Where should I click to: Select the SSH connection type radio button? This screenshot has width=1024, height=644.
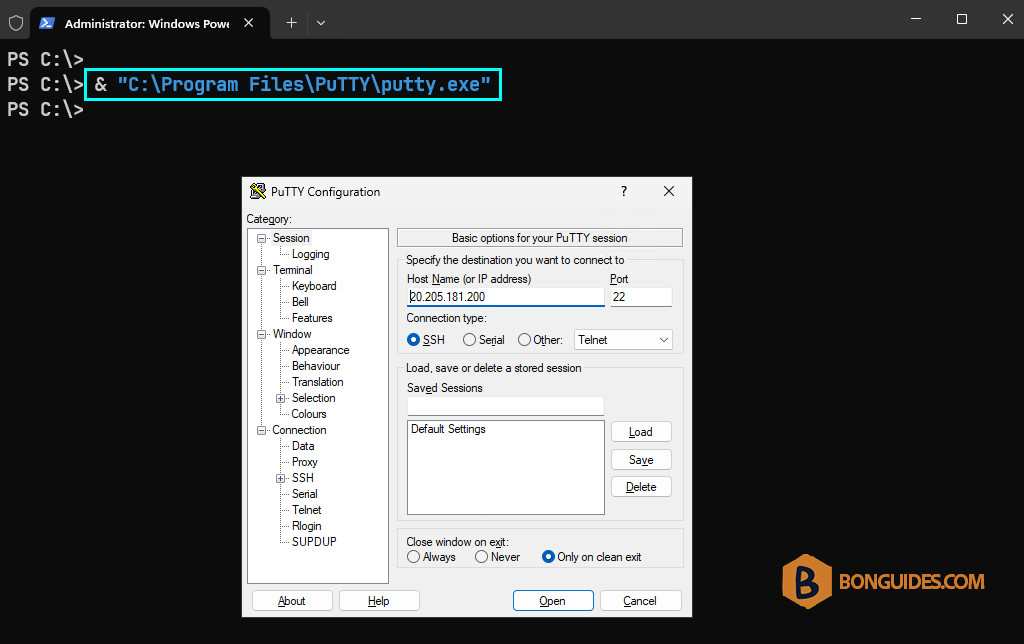pos(413,340)
